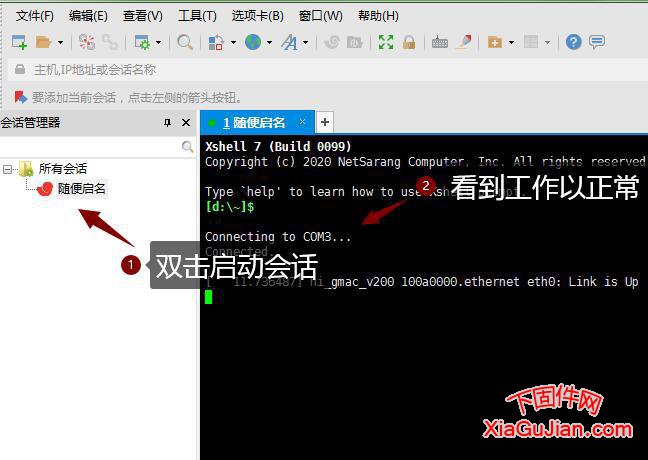Image resolution: width=648 pixels, height=460 pixels.
Task: Close the 随便启名 tab
Action: (303, 122)
